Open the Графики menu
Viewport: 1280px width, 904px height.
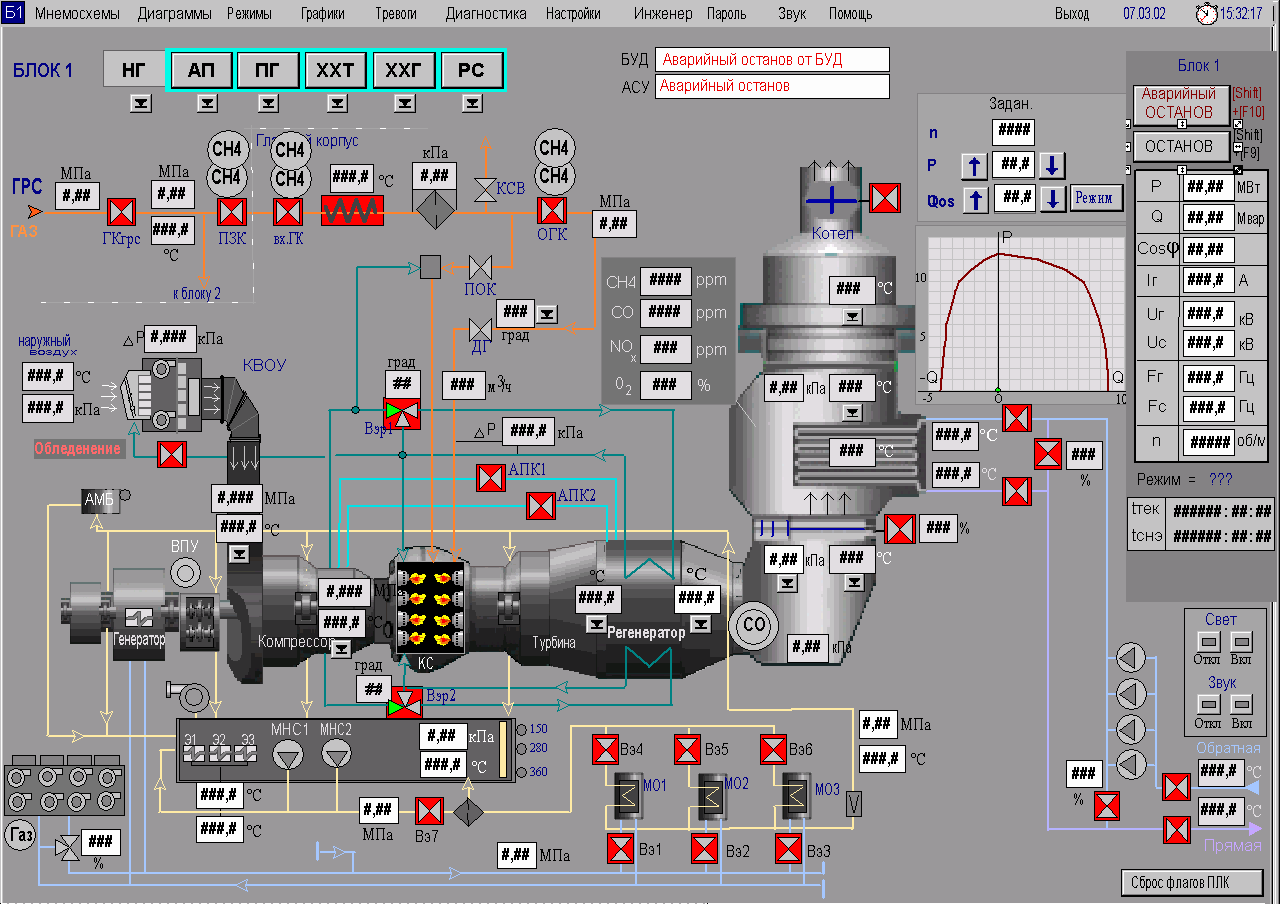(323, 14)
